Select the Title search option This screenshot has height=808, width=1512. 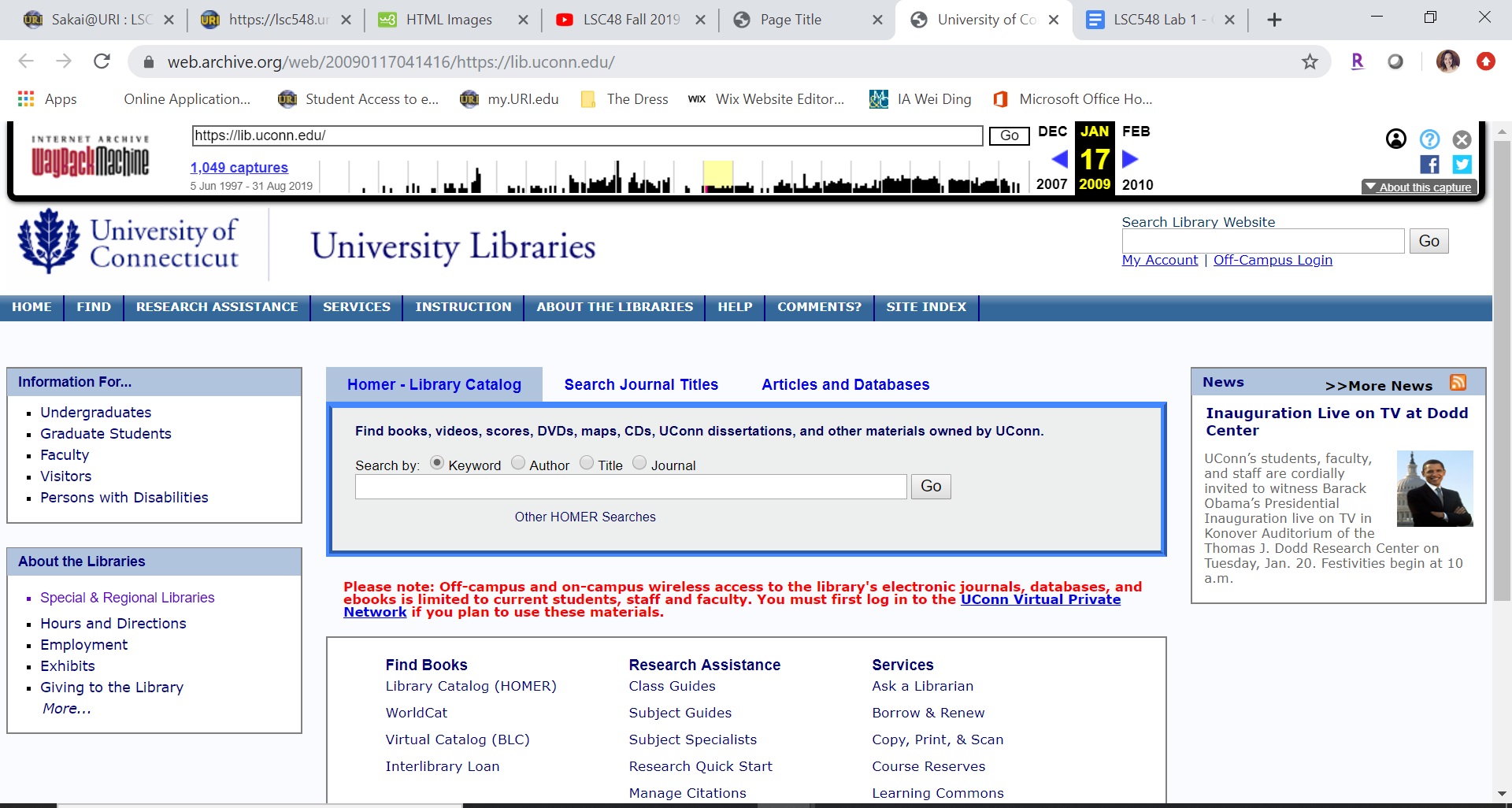587,463
